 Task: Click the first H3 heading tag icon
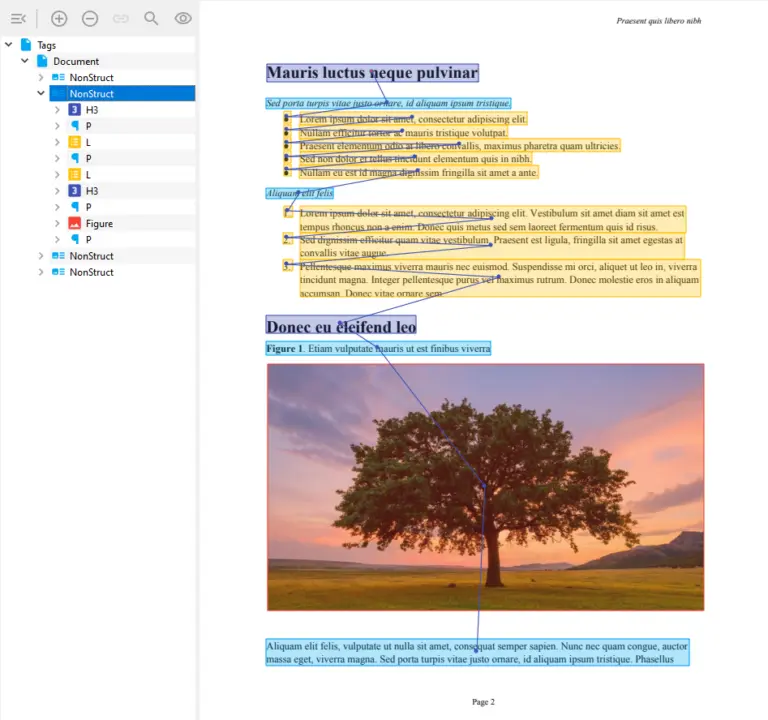pyautogui.click(x=74, y=110)
